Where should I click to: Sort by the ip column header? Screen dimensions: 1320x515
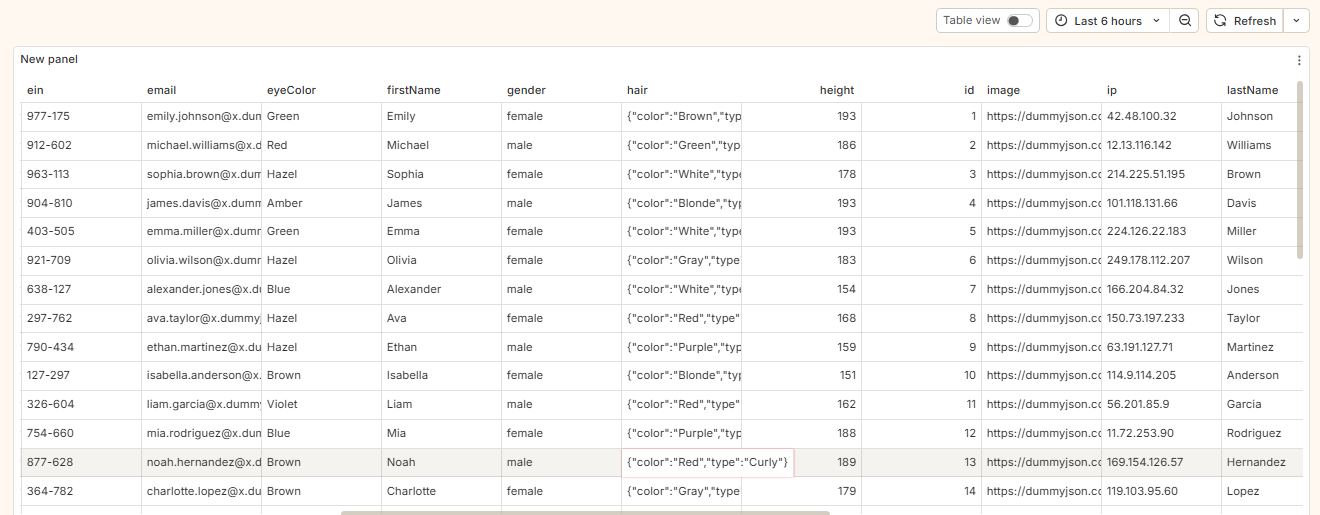tap(1112, 90)
